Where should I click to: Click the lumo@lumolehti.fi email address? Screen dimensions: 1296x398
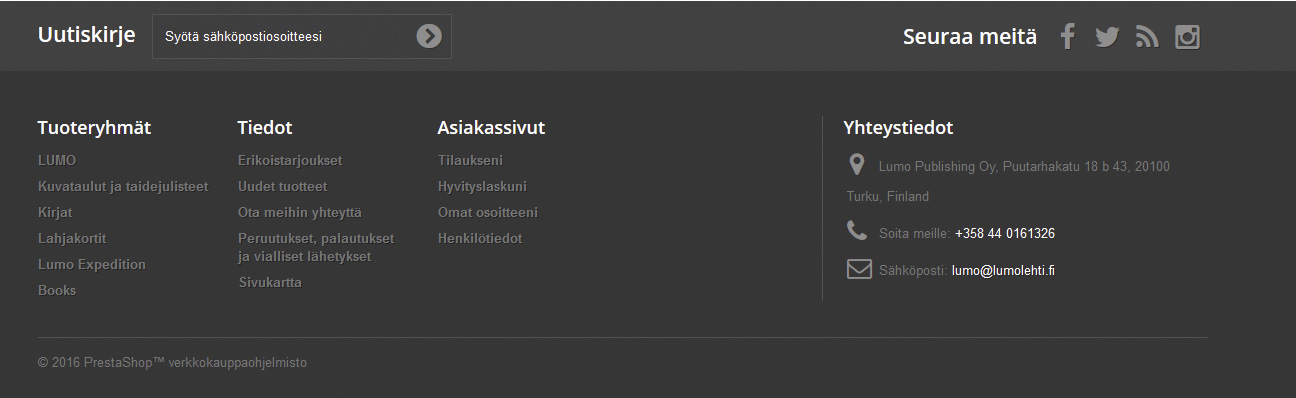tap(1003, 270)
